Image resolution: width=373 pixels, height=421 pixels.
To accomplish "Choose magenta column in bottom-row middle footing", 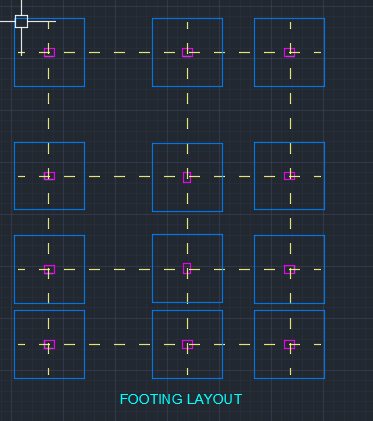I will point(187,344).
